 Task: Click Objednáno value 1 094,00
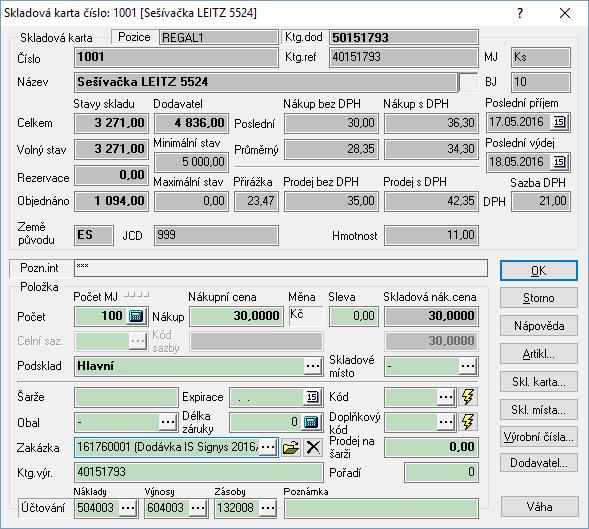click(112, 201)
